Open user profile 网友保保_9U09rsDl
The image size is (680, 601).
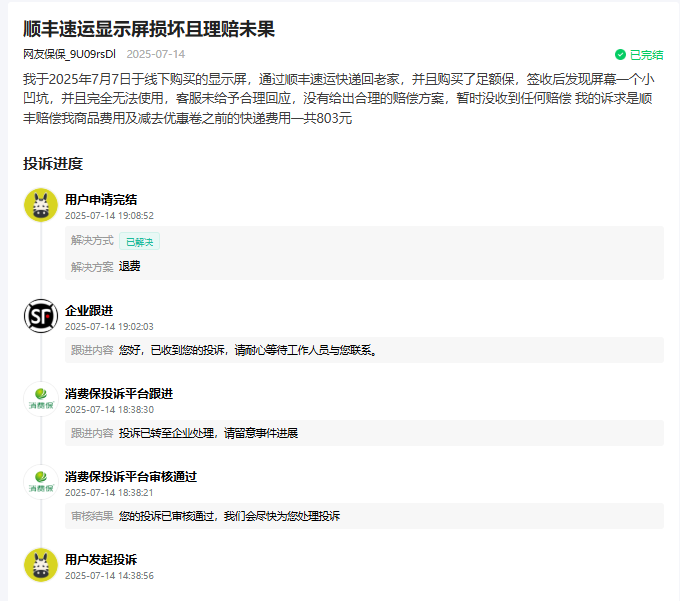point(69,54)
